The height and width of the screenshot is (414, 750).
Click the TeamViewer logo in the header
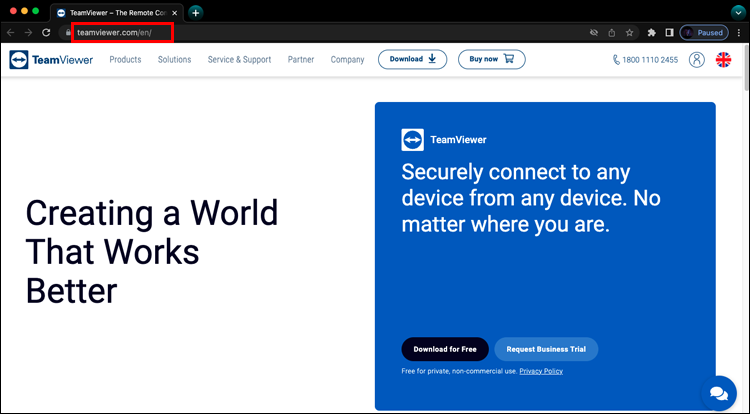click(x=51, y=60)
